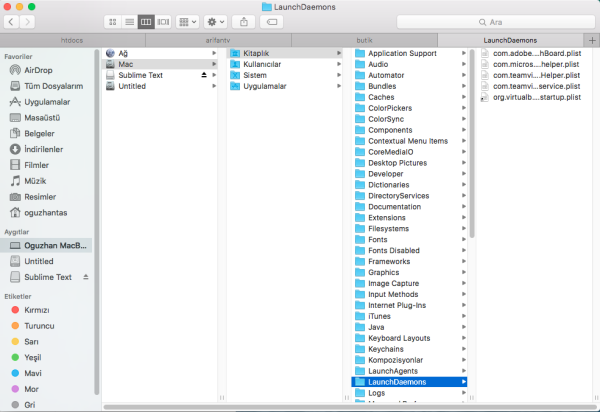
Task: Select com.teamvi....Helper.plist file
Action: (x=532, y=75)
